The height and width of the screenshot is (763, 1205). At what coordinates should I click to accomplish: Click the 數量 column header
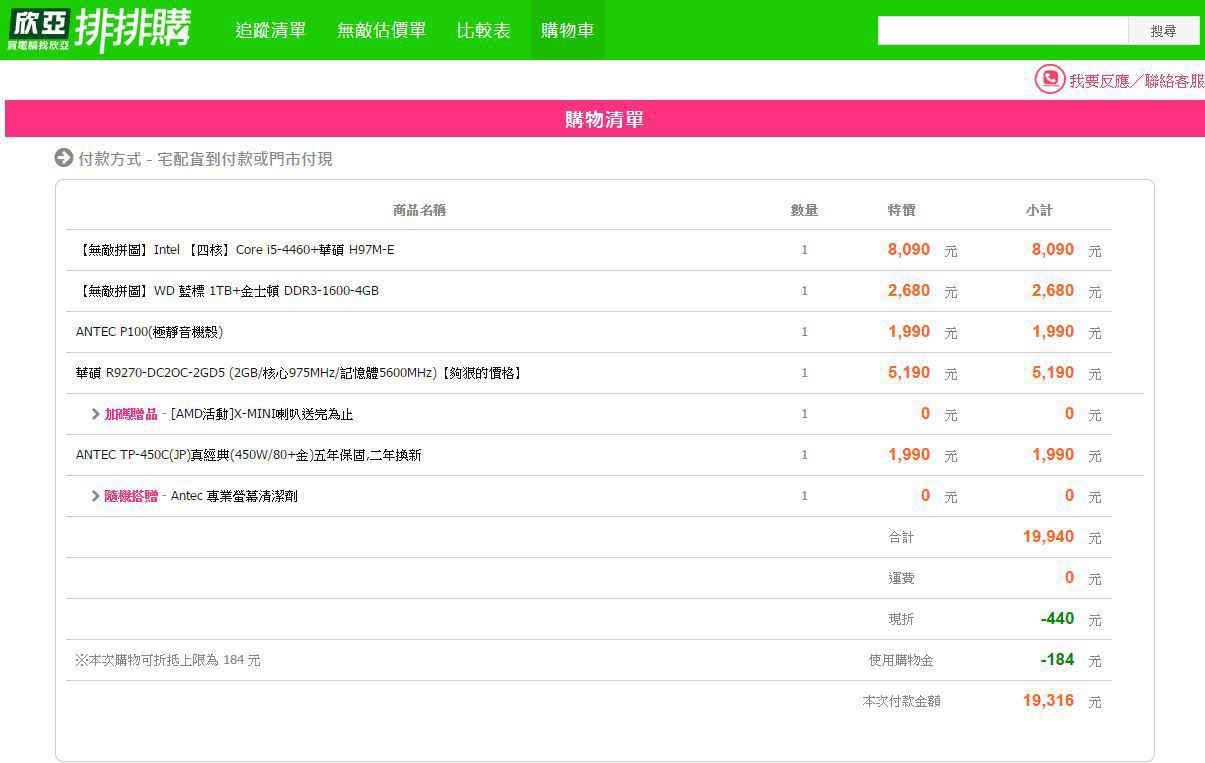pyautogui.click(x=804, y=210)
